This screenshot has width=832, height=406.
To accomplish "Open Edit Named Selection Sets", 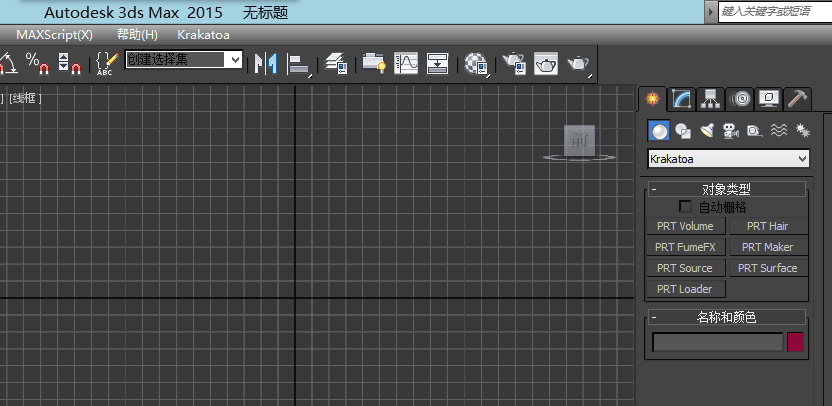I will coord(107,64).
